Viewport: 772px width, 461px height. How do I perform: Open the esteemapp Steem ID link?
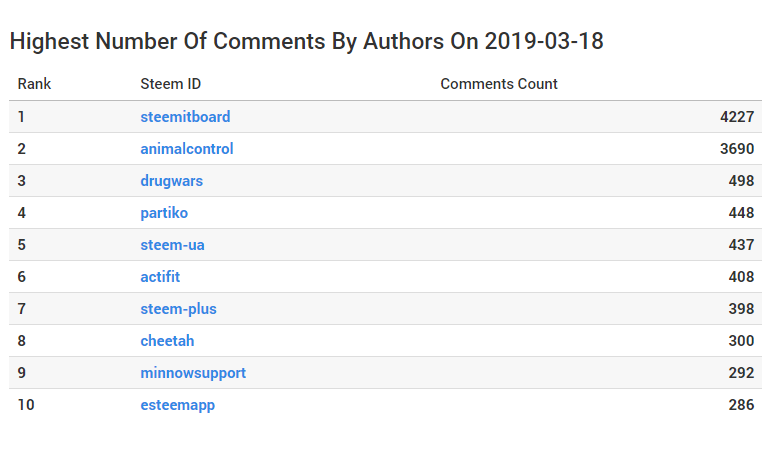(x=177, y=405)
